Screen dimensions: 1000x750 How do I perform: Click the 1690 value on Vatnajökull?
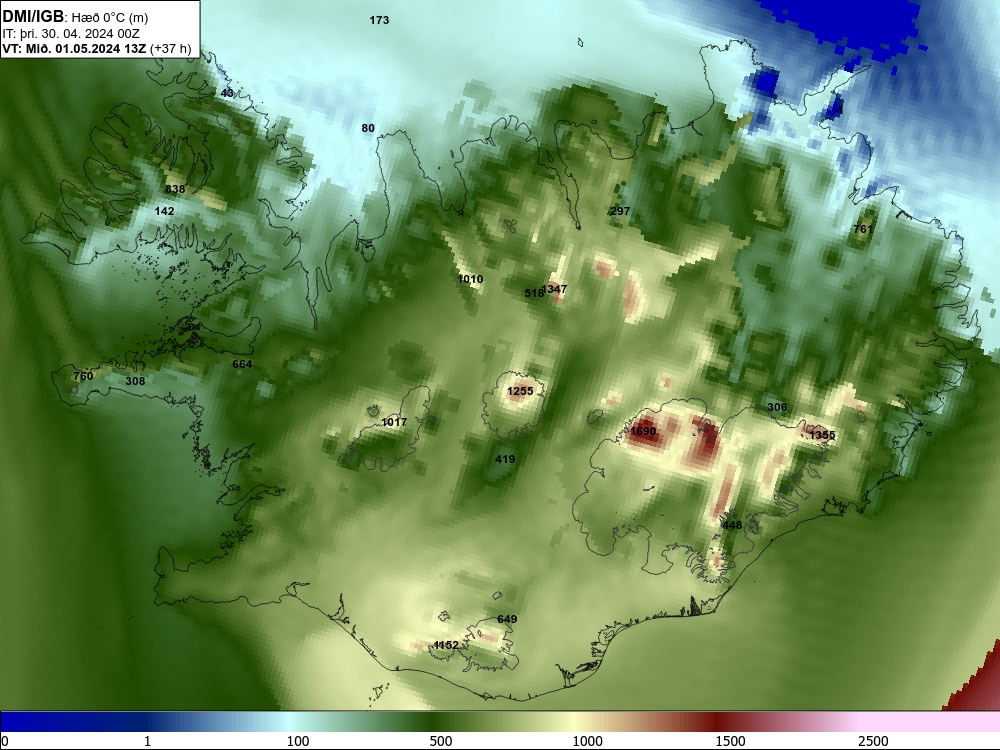click(643, 432)
